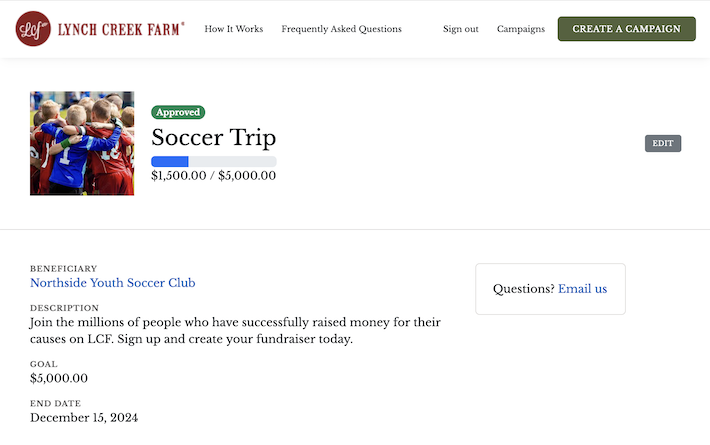Click the Beneficiary field label
710x445 pixels.
click(63, 269)
